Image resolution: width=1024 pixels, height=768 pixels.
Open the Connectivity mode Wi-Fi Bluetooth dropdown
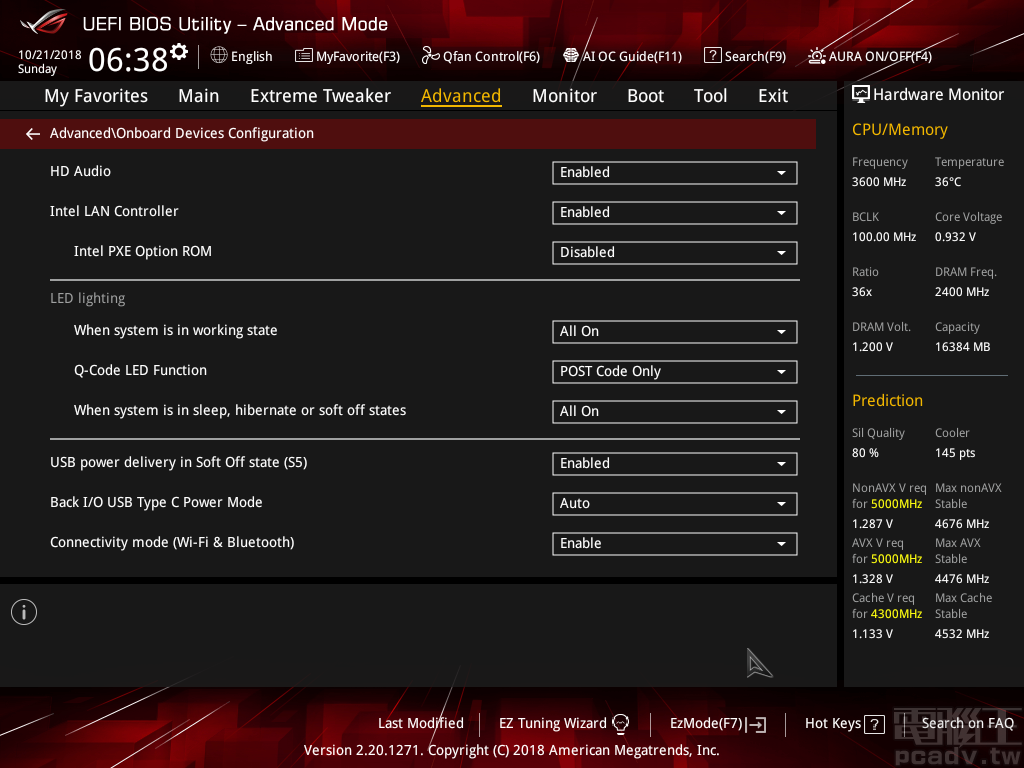[x=675, y=543]
